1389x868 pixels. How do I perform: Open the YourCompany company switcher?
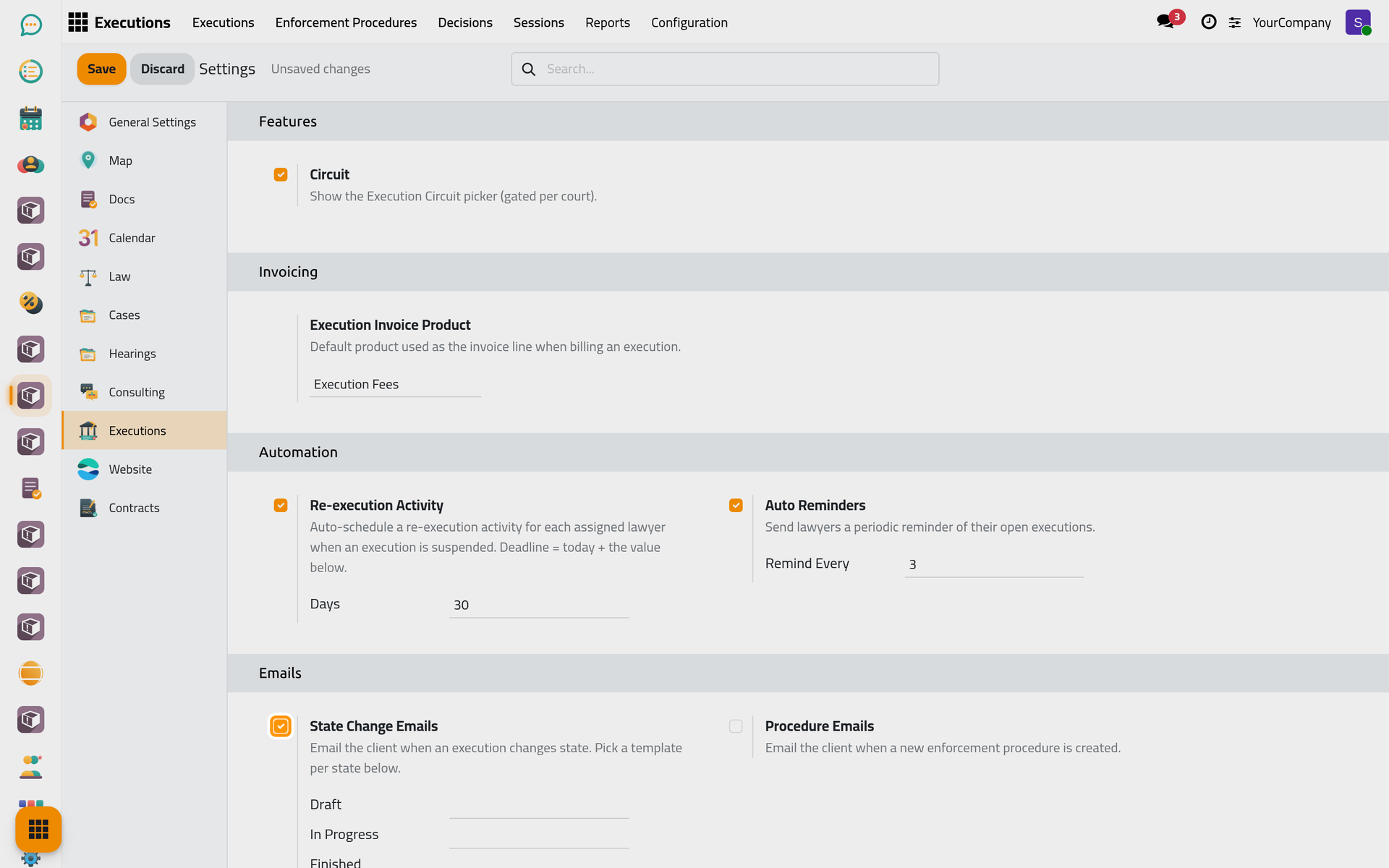[x=1291, y=22]
